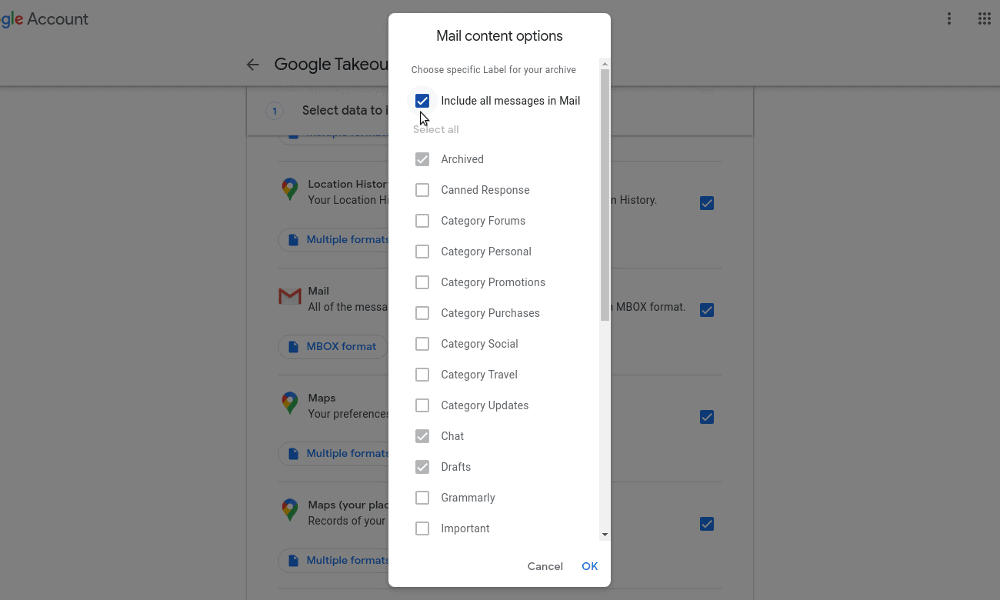Screen dimensions: 1000x600
Task: Open Multiple formats under Maps (your places)
Action: [x=333, y=560]
